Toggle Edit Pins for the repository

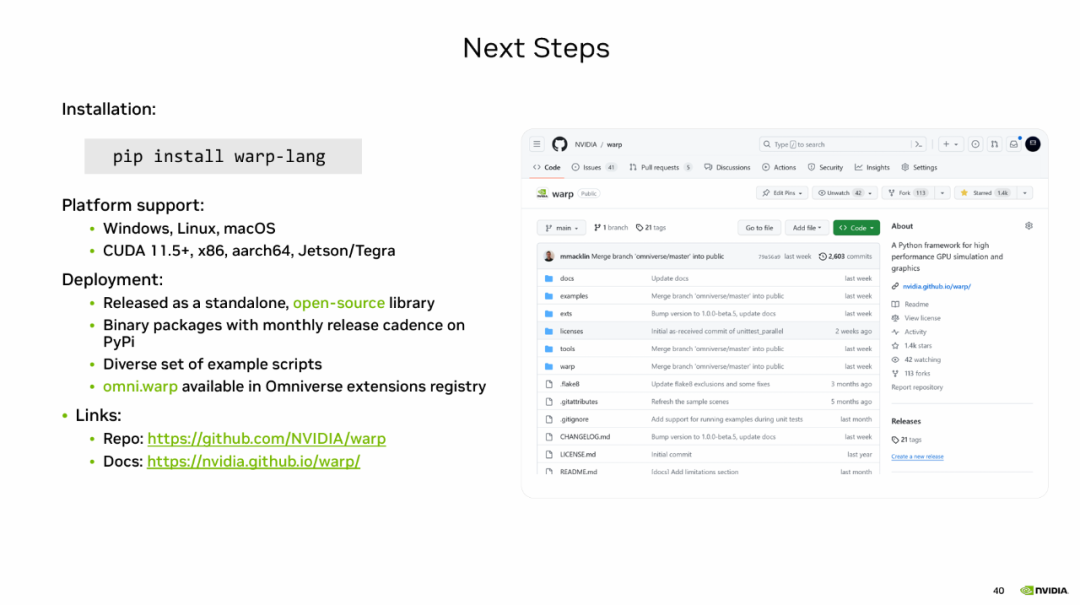tap(782, 193)
